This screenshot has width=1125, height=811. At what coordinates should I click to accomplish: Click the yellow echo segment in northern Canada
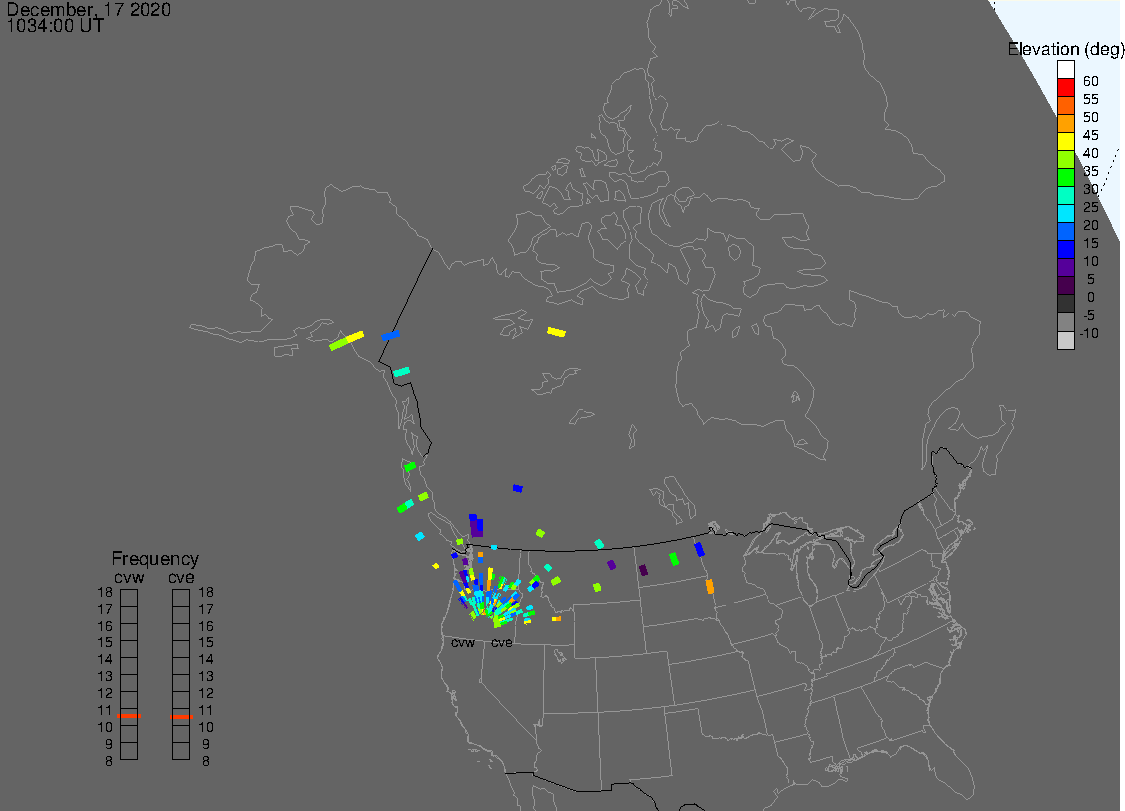(556, 332)
